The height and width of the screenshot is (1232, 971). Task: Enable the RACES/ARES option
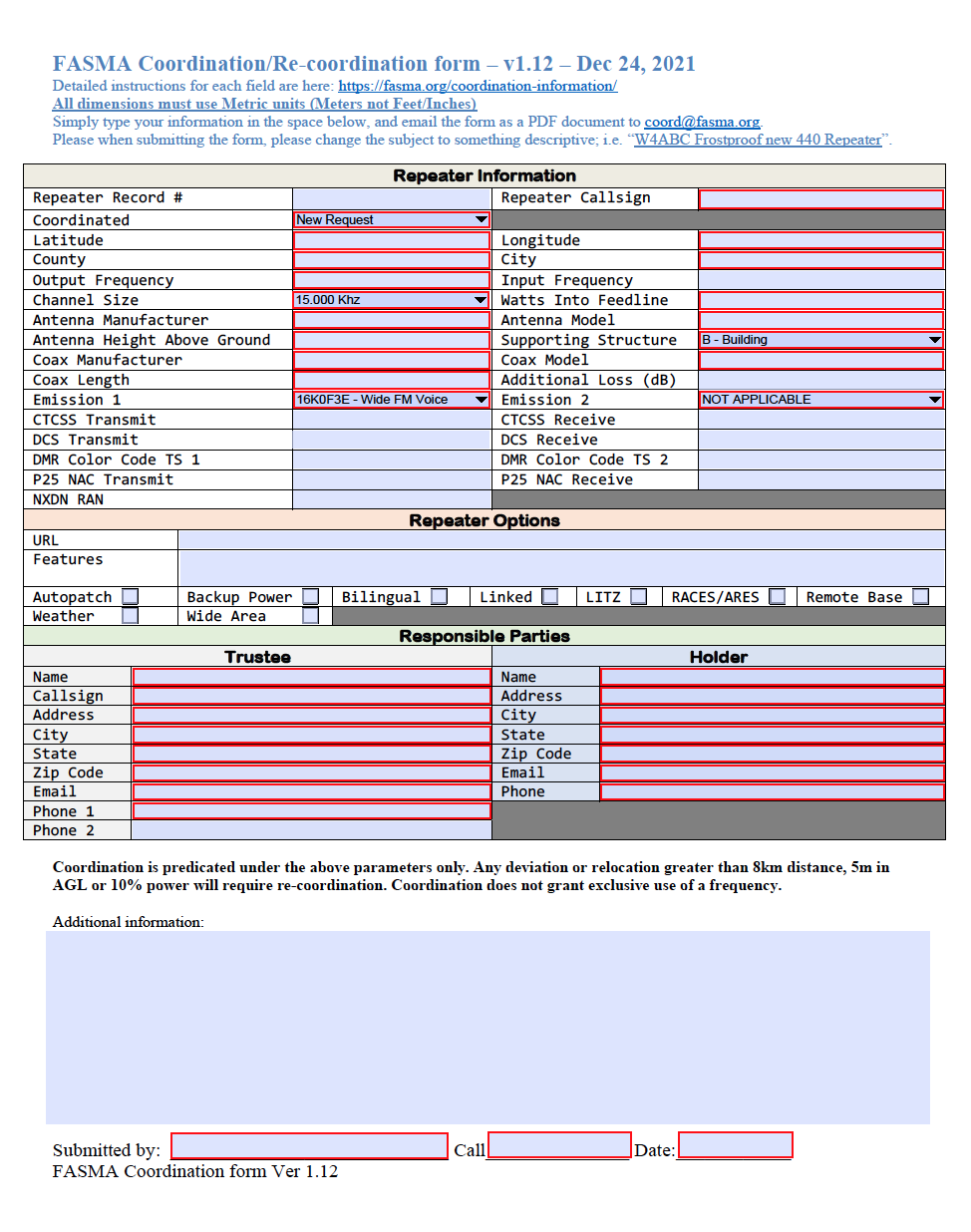pos(778,596)
